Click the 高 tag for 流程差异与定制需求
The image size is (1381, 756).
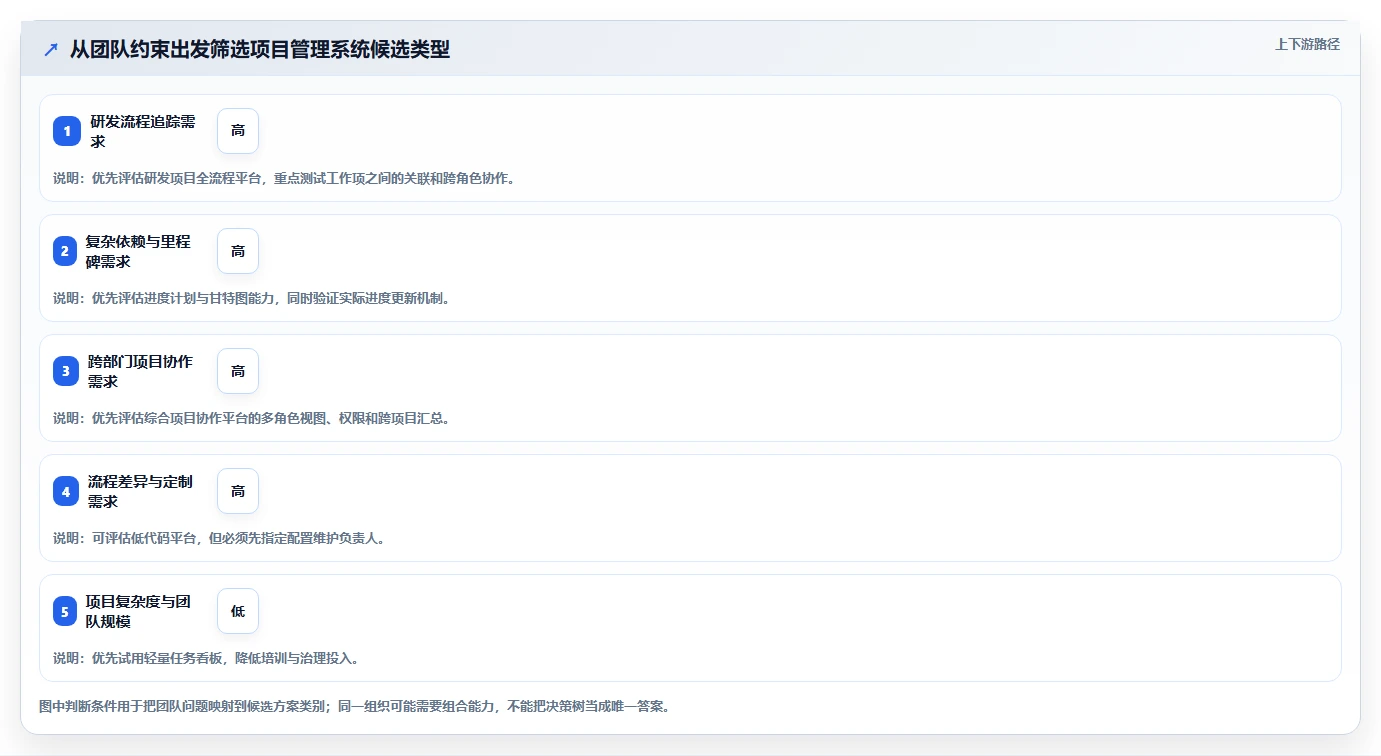(x=238, y=491)
